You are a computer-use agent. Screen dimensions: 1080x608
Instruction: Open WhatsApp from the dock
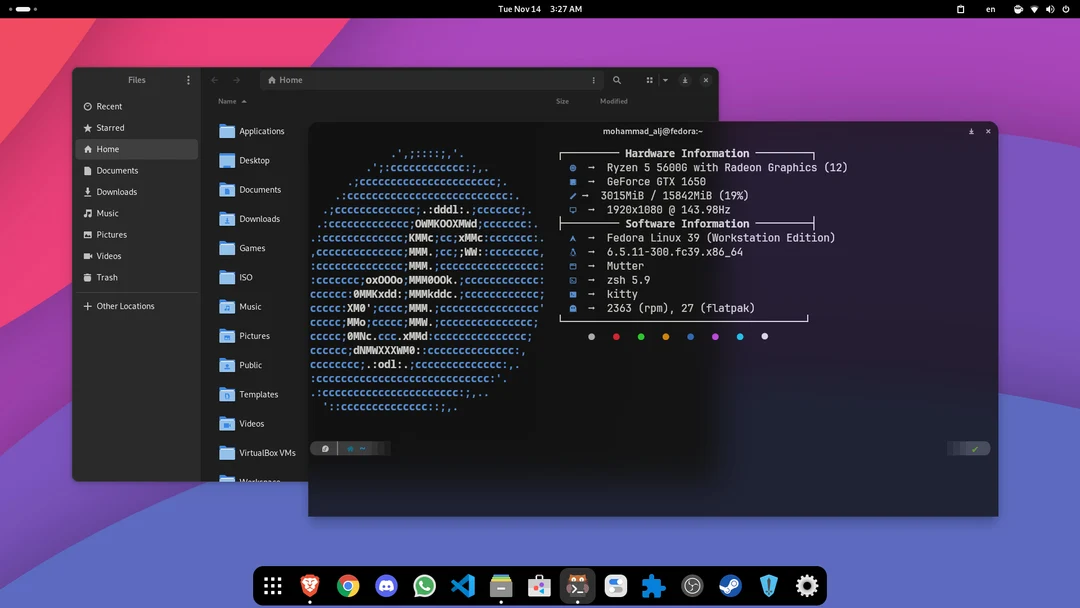tap(424, 586)
